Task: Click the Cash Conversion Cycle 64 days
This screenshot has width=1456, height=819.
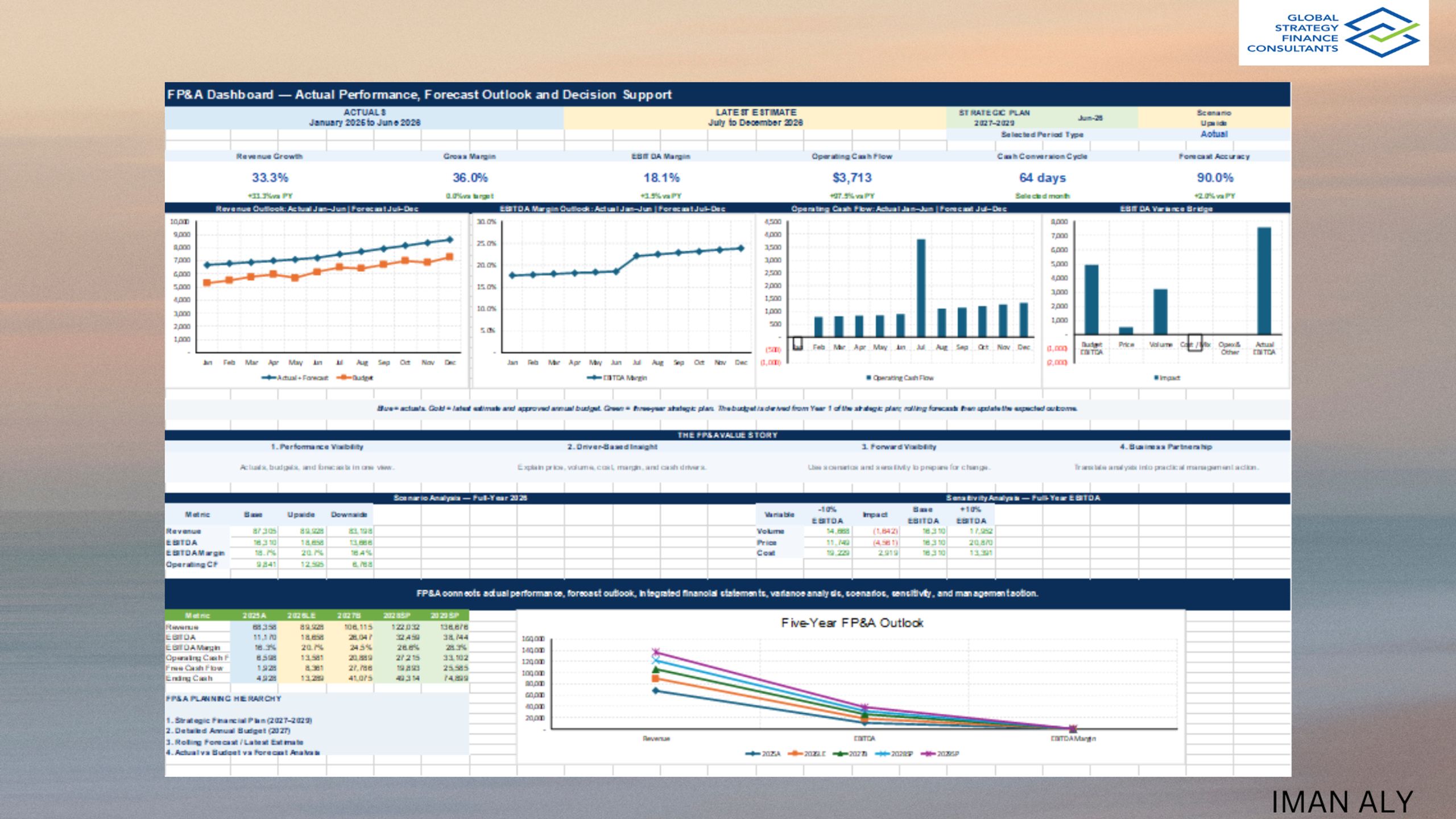Action: coord(1043,177)
